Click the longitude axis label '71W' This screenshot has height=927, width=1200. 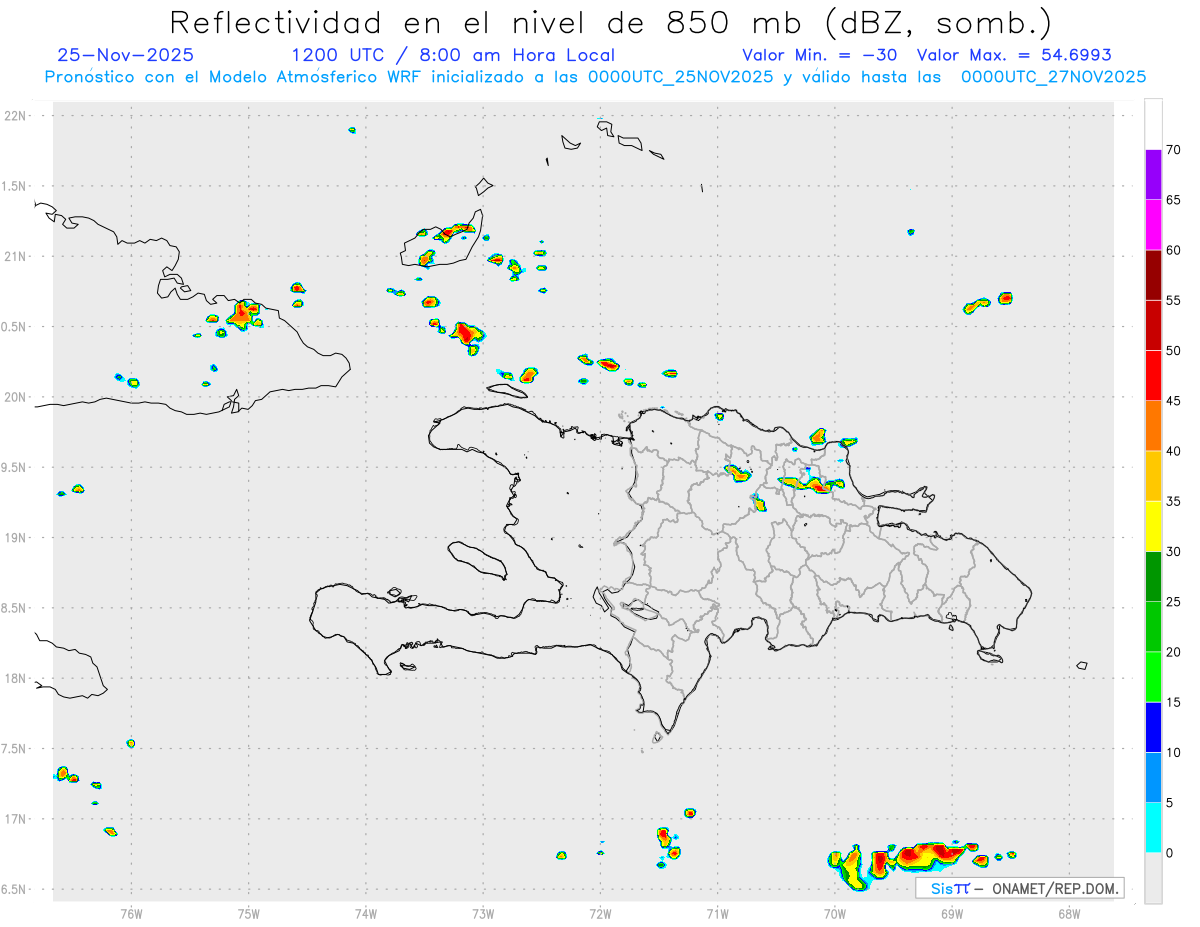click(x=717, y=912)
